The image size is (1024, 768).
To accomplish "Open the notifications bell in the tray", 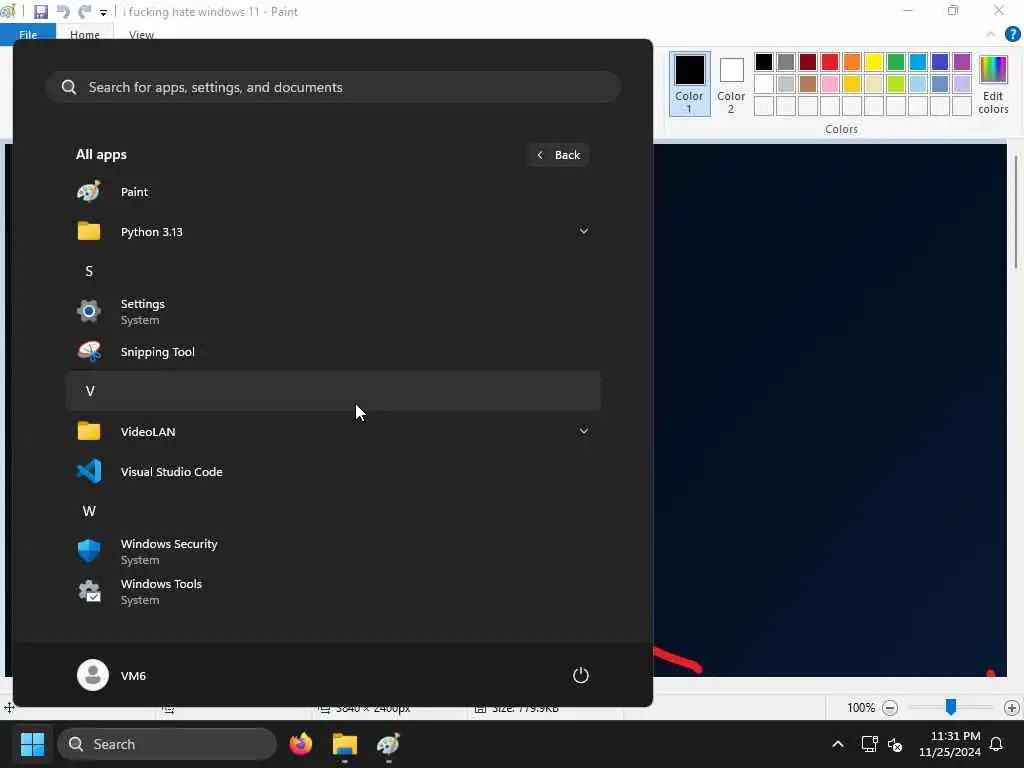I will (996, 744).
